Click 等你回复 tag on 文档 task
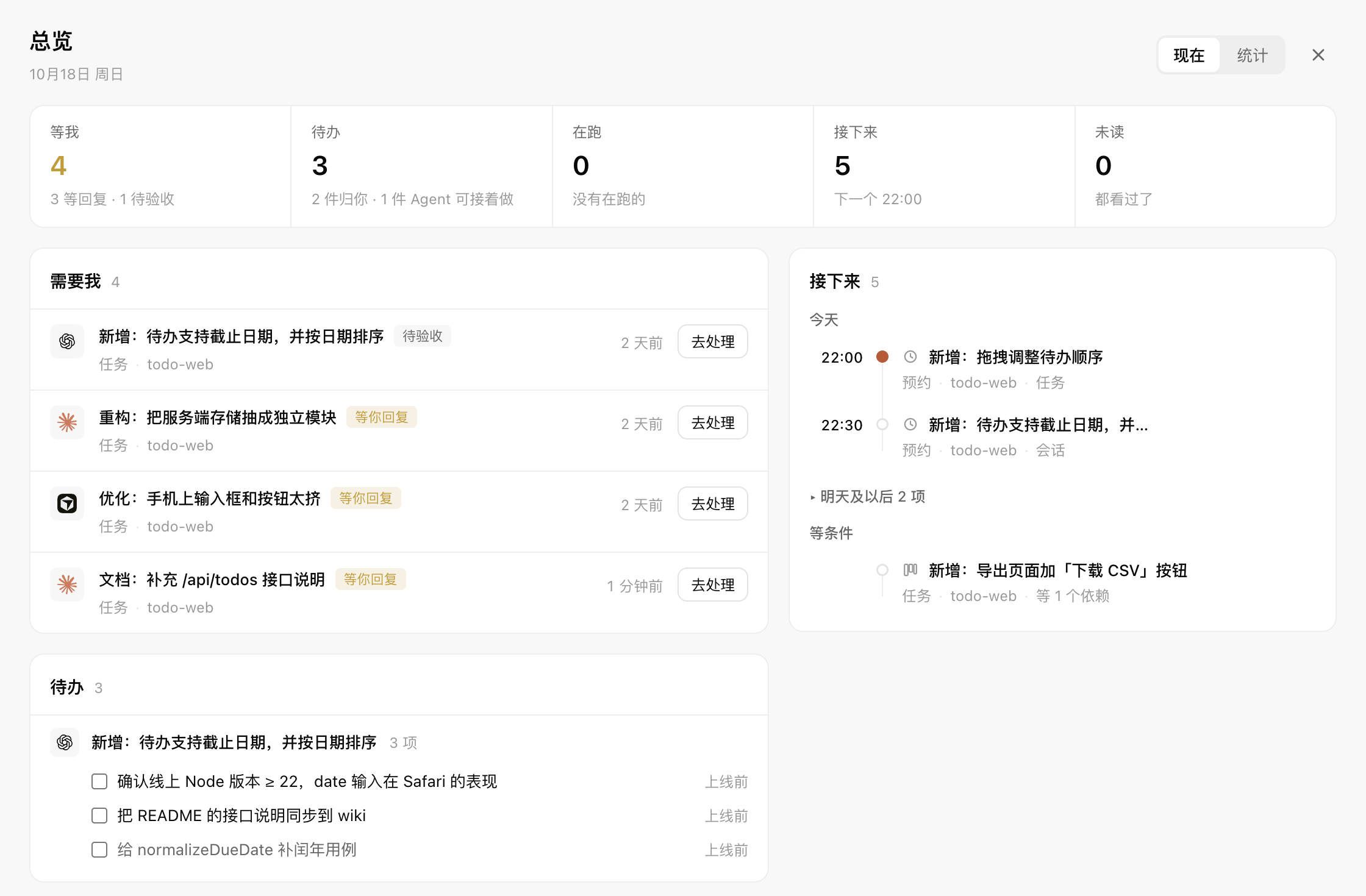This screenshot has height=896, width=1366. [371, 579]
